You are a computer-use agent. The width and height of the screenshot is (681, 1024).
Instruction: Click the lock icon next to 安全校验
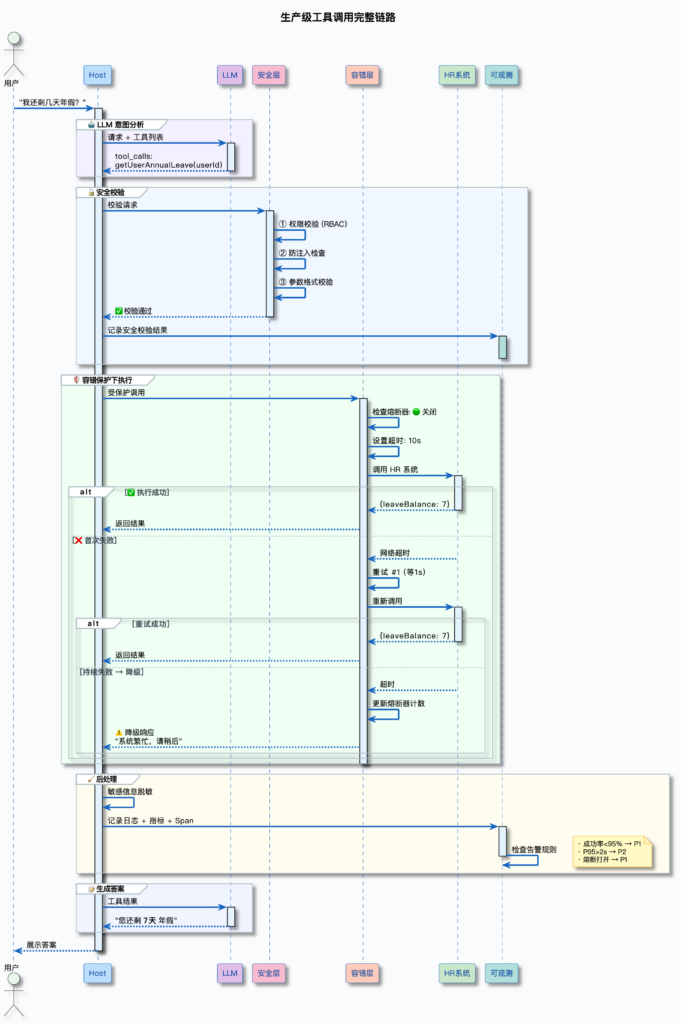tap(91, 191)
